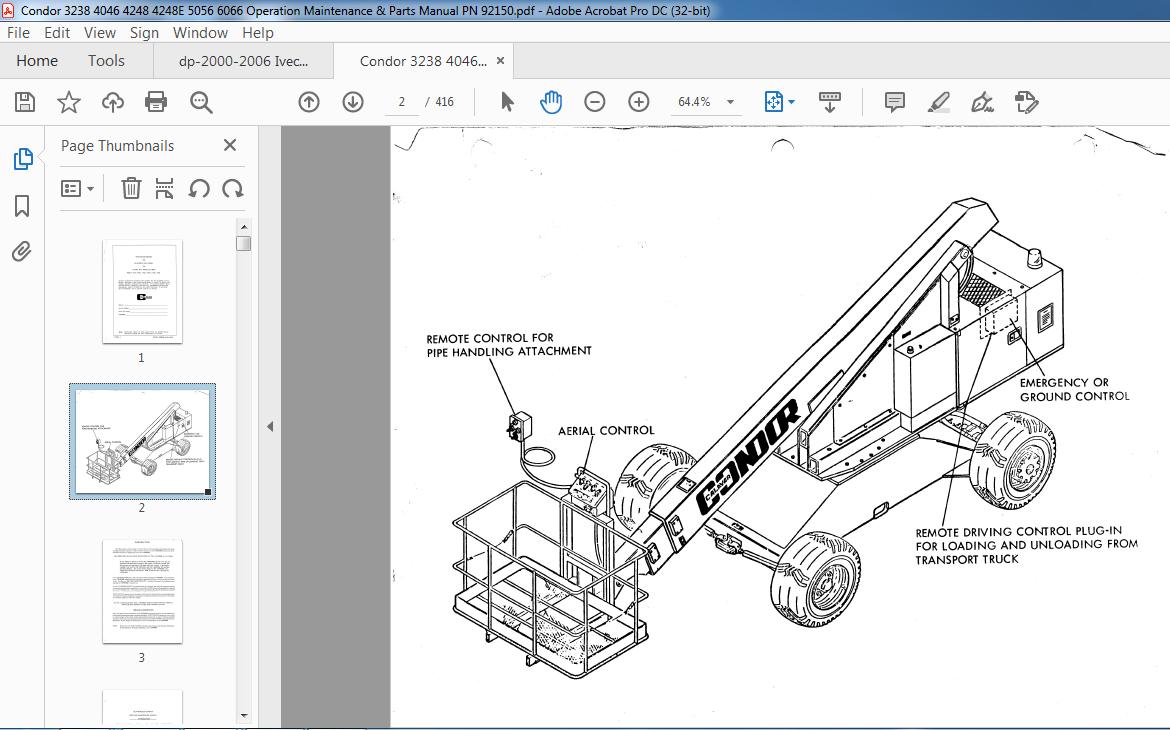Open the Bookmarks pane icon

tap(22, 206)
